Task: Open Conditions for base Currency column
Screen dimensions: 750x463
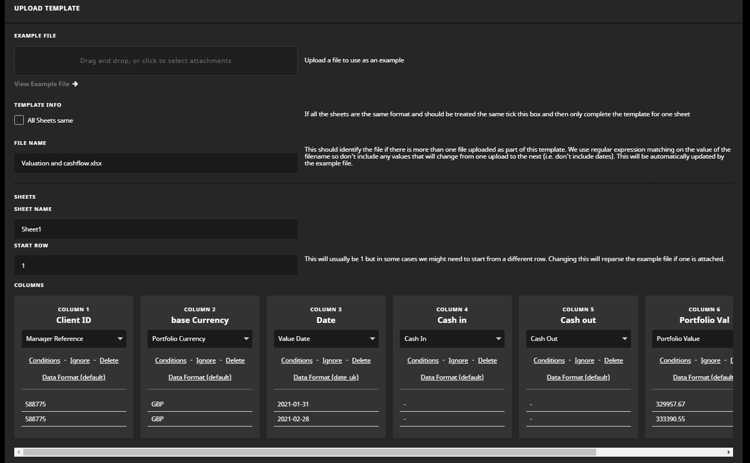Action: click(x=171, y=360)
